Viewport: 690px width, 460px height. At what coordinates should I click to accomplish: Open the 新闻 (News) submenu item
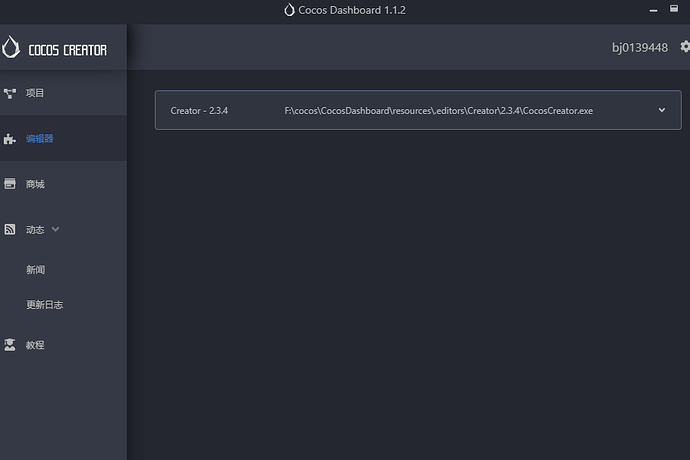click(x=36, y=270)
